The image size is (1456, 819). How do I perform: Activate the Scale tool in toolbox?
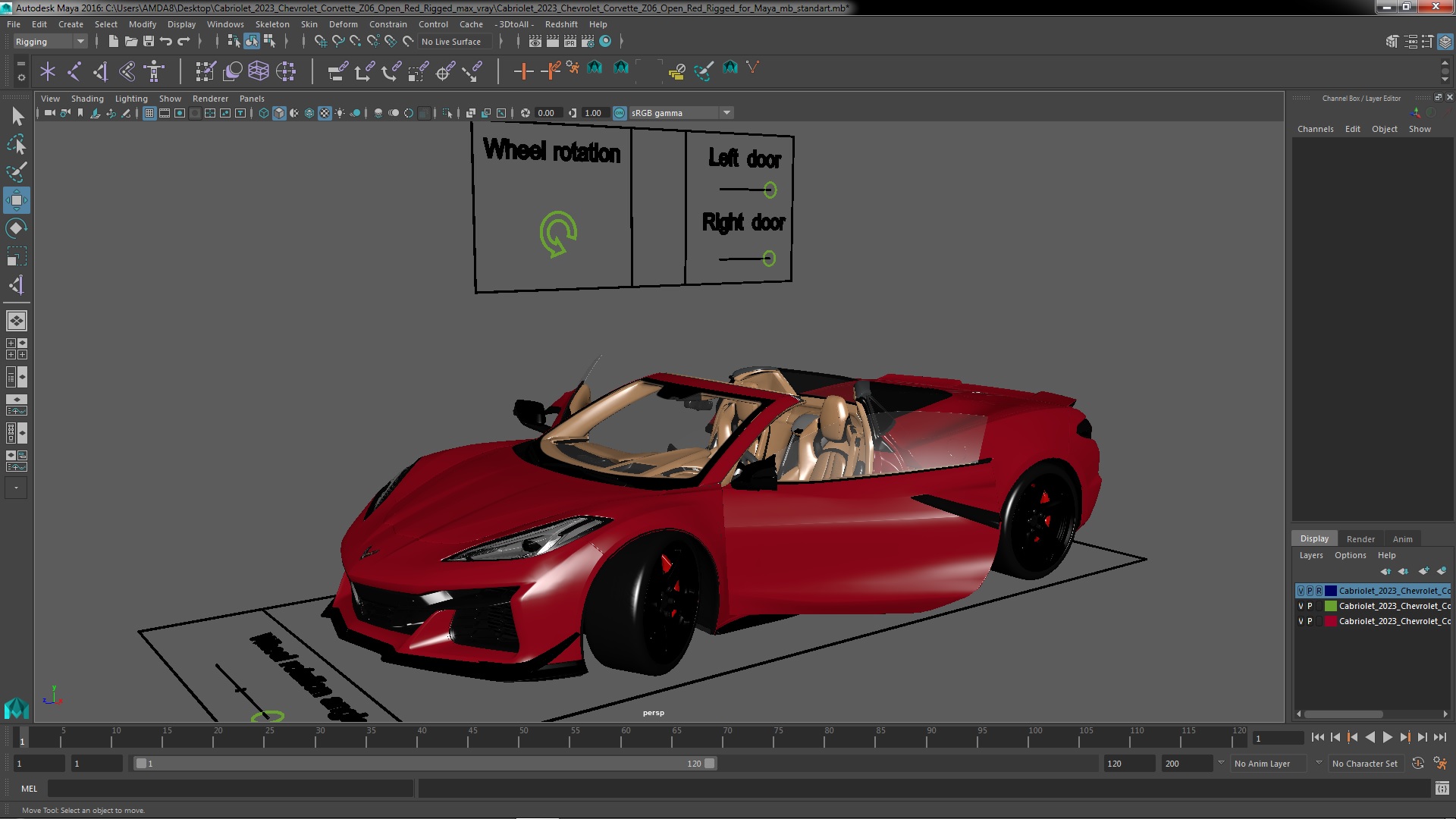click(x=17, y=256)
